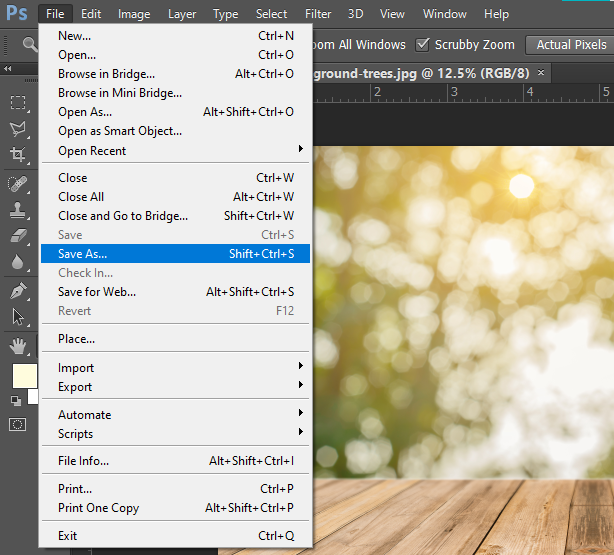
Task: Collapse the tools panel with double arrows
Action: pyautogui.click(x=7, y=69)
